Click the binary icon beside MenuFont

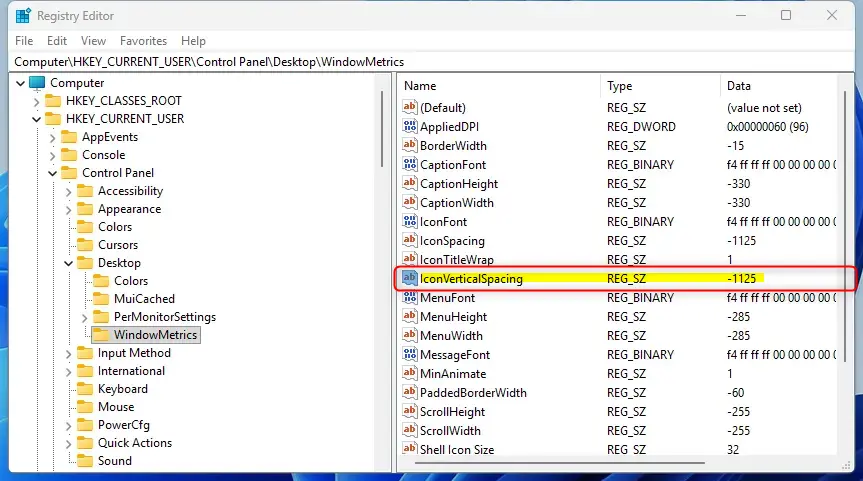(409, 297)
